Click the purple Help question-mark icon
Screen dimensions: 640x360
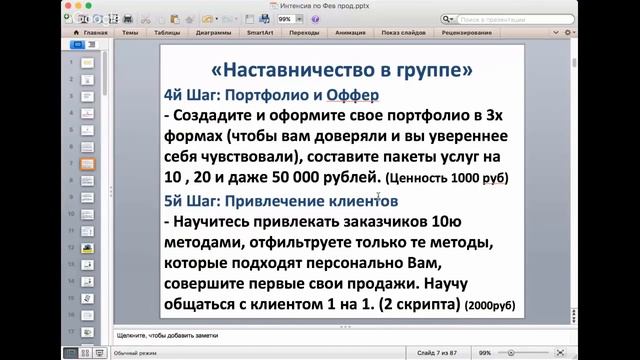[x=315, y=19]
